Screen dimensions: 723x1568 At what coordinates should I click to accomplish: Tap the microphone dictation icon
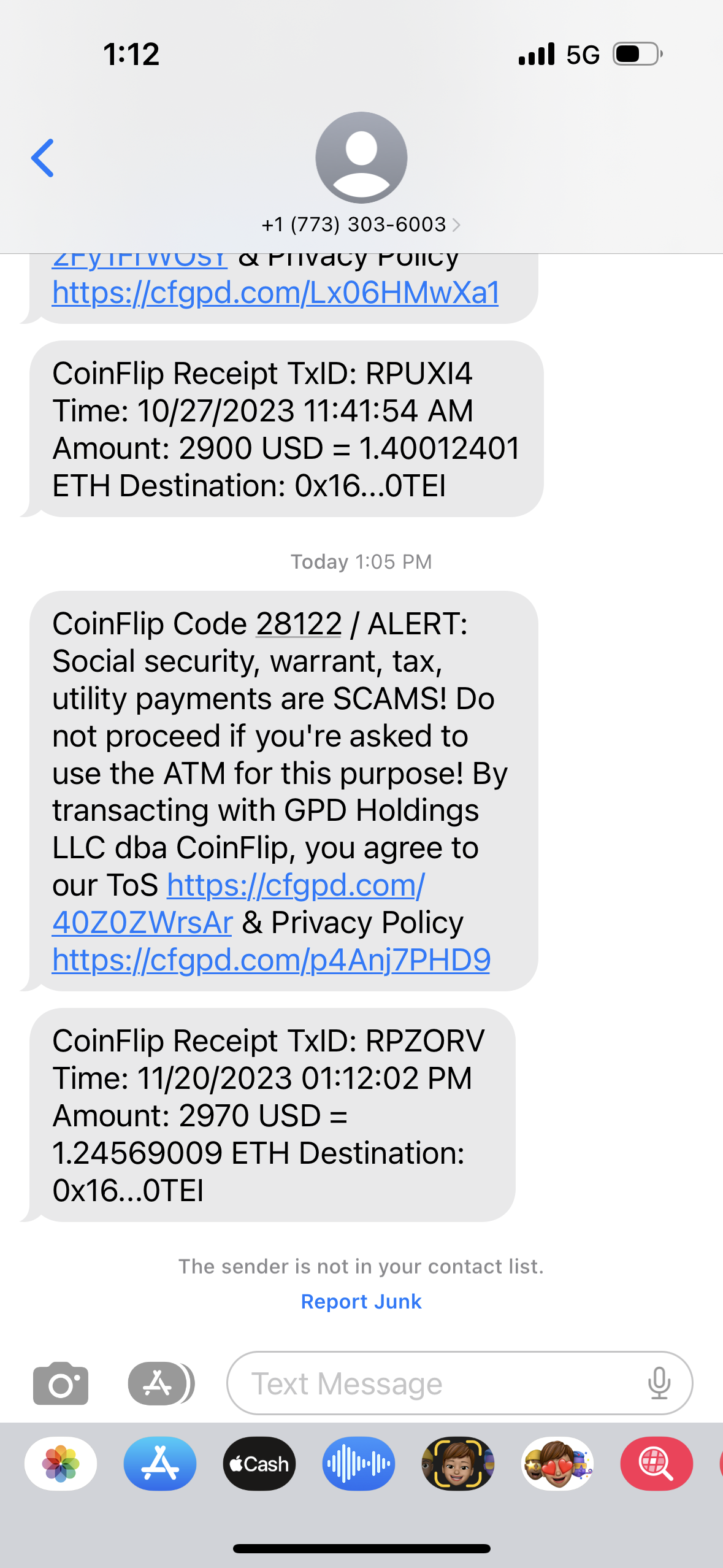(x=659, y=1383)
